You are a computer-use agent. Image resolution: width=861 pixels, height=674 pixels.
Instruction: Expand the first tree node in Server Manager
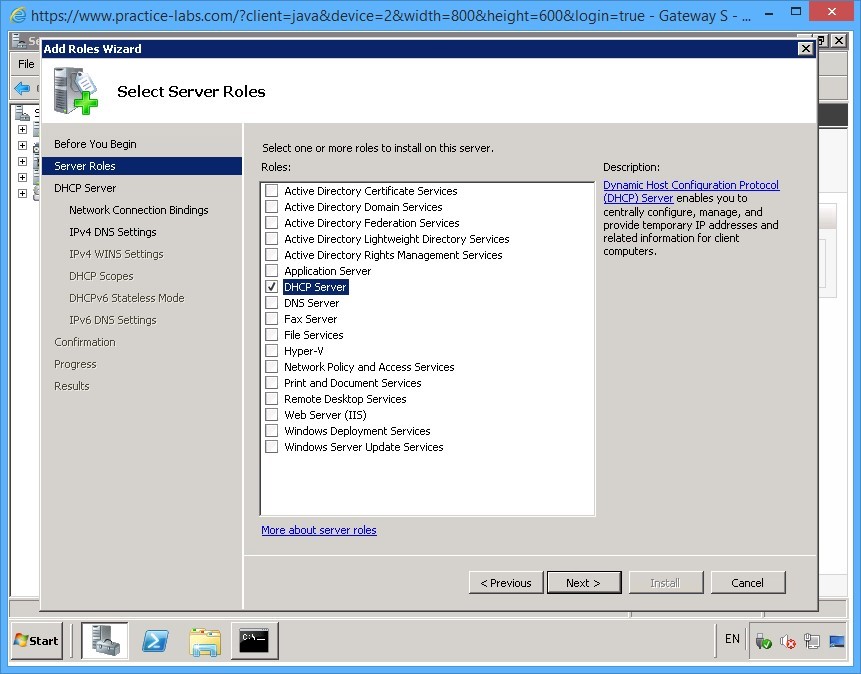22,129
